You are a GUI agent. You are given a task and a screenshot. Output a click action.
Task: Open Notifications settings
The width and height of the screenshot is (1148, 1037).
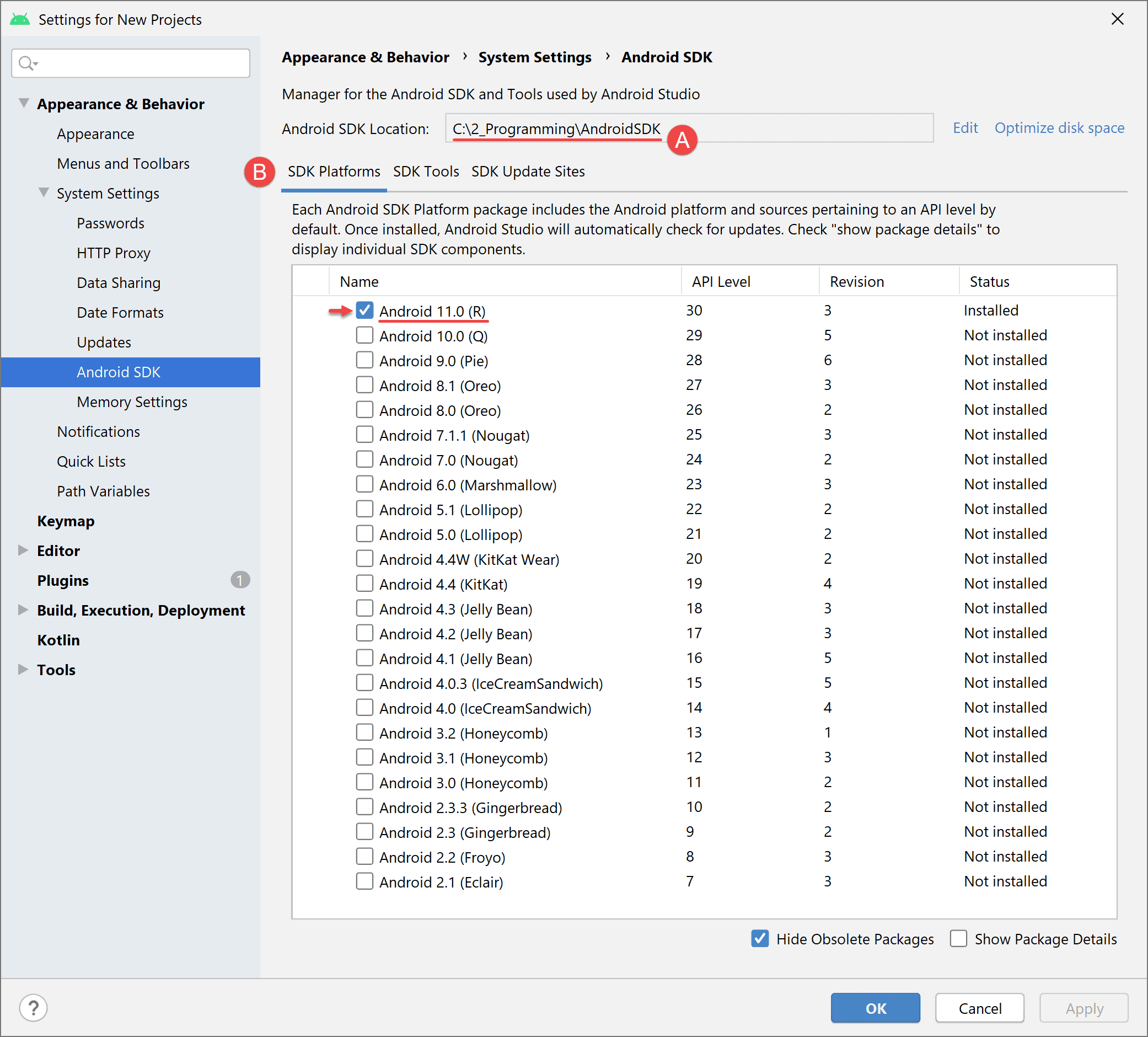[x=99, y=431]
